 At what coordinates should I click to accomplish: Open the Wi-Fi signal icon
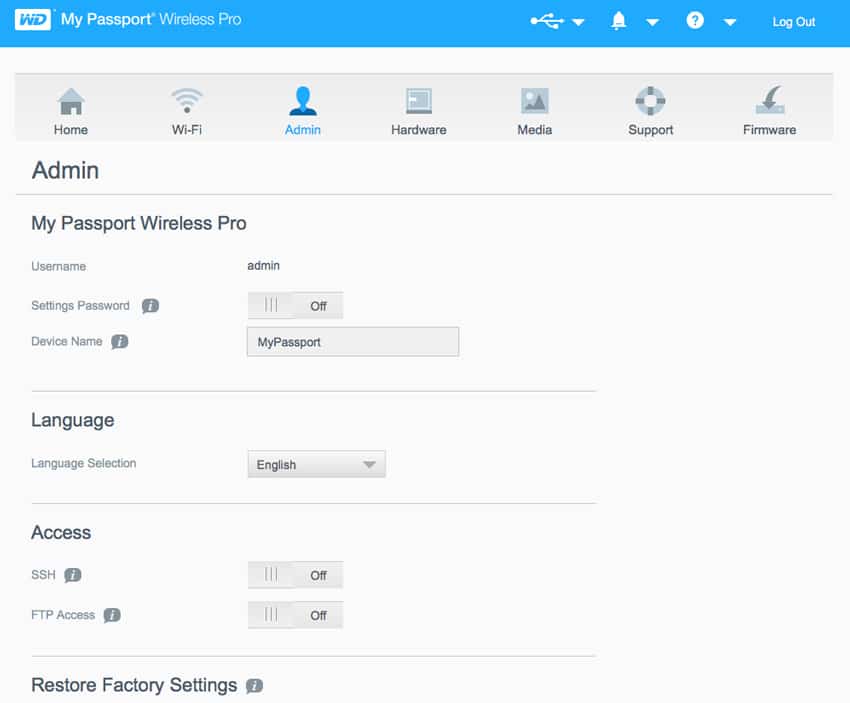[x=186, y=100]
